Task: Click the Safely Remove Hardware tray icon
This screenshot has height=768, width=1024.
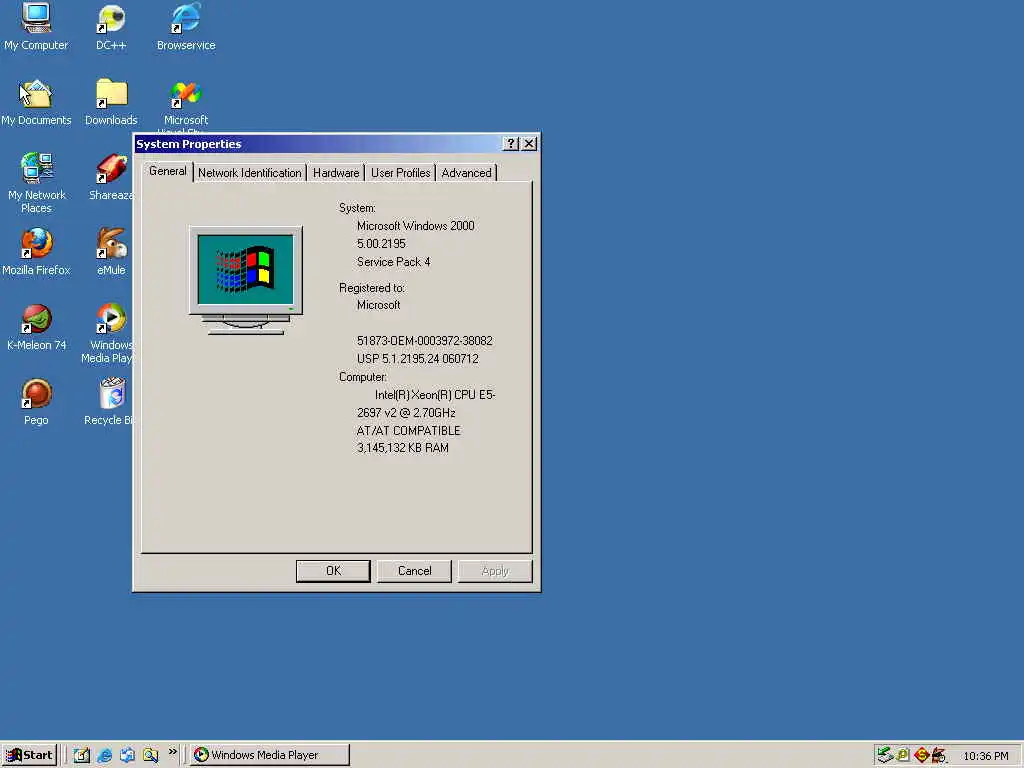Action: [x=885, y=755]
